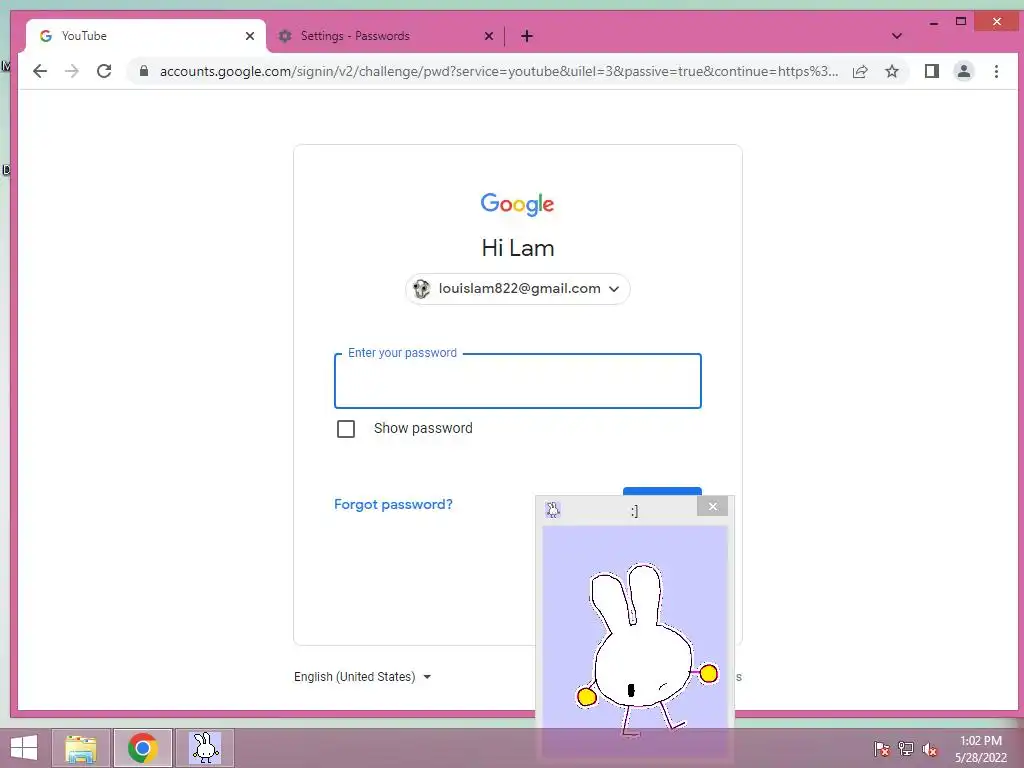Open Chrome side panel
The height and width of the screenshot is (768, 1024).
[932, 71]
